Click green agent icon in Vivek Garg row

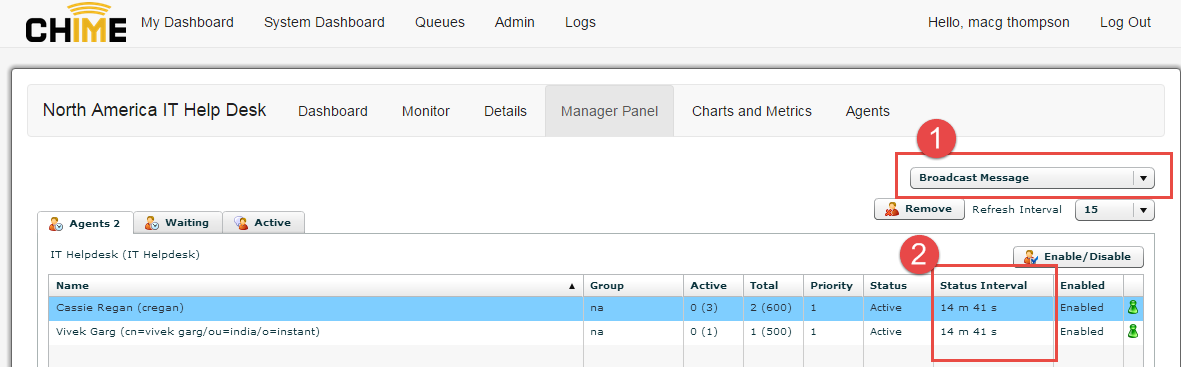[x=1132, y=331]
